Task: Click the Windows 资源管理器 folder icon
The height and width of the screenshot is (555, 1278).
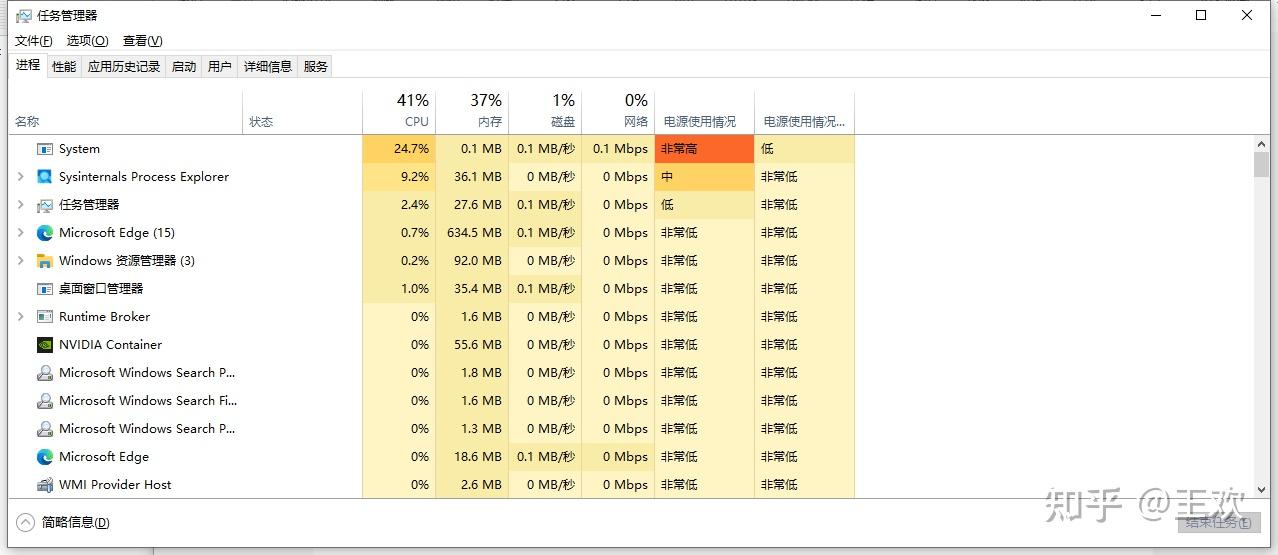Action: pyautogui.click(x=44, y=261)
